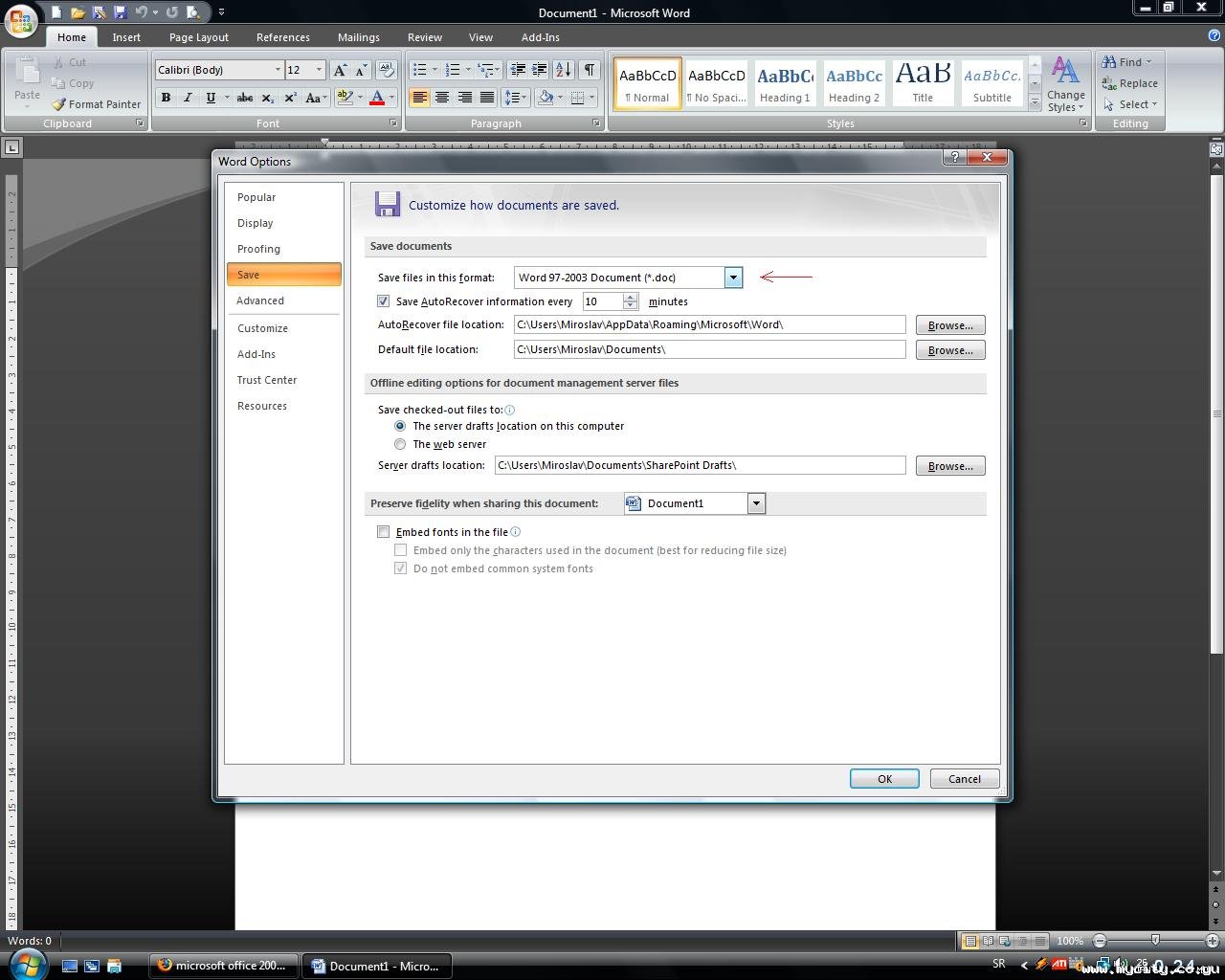This screenshot has height=980, width=1225.
Task: Customize Quick Access Toolbar dropdown arrow
Action: tap(221, 12)
